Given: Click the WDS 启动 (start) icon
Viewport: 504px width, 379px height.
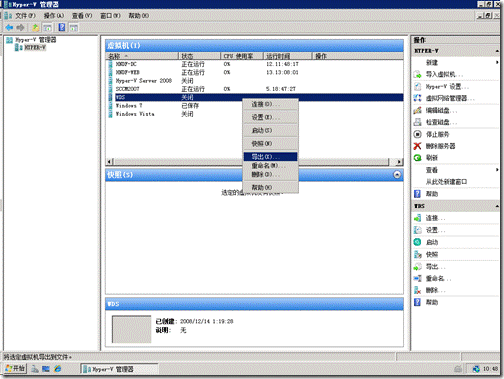Looking at the screenshot, I should 417,242.
